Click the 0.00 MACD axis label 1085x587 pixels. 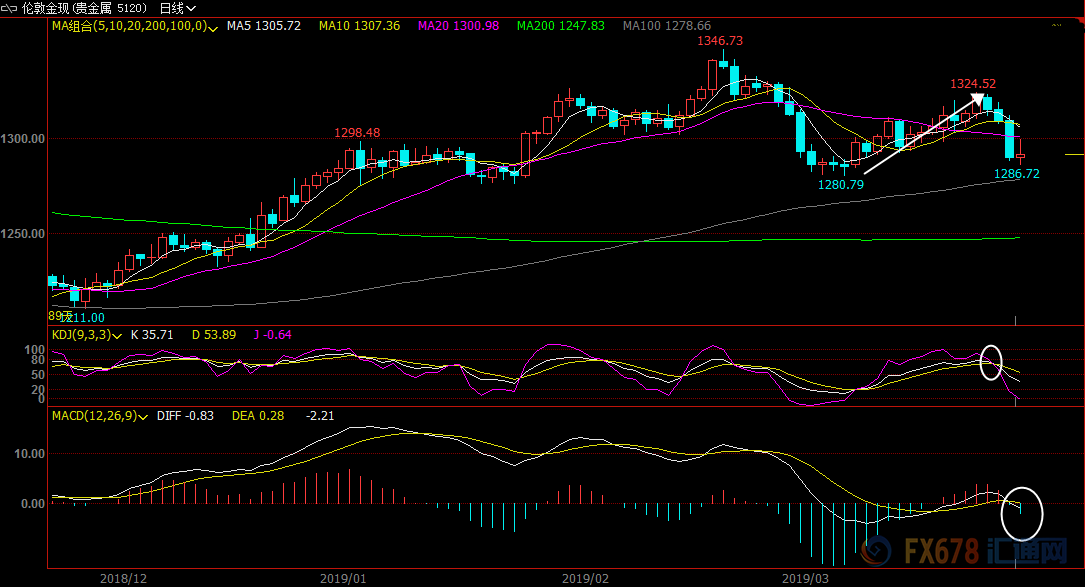click(33, 504)
